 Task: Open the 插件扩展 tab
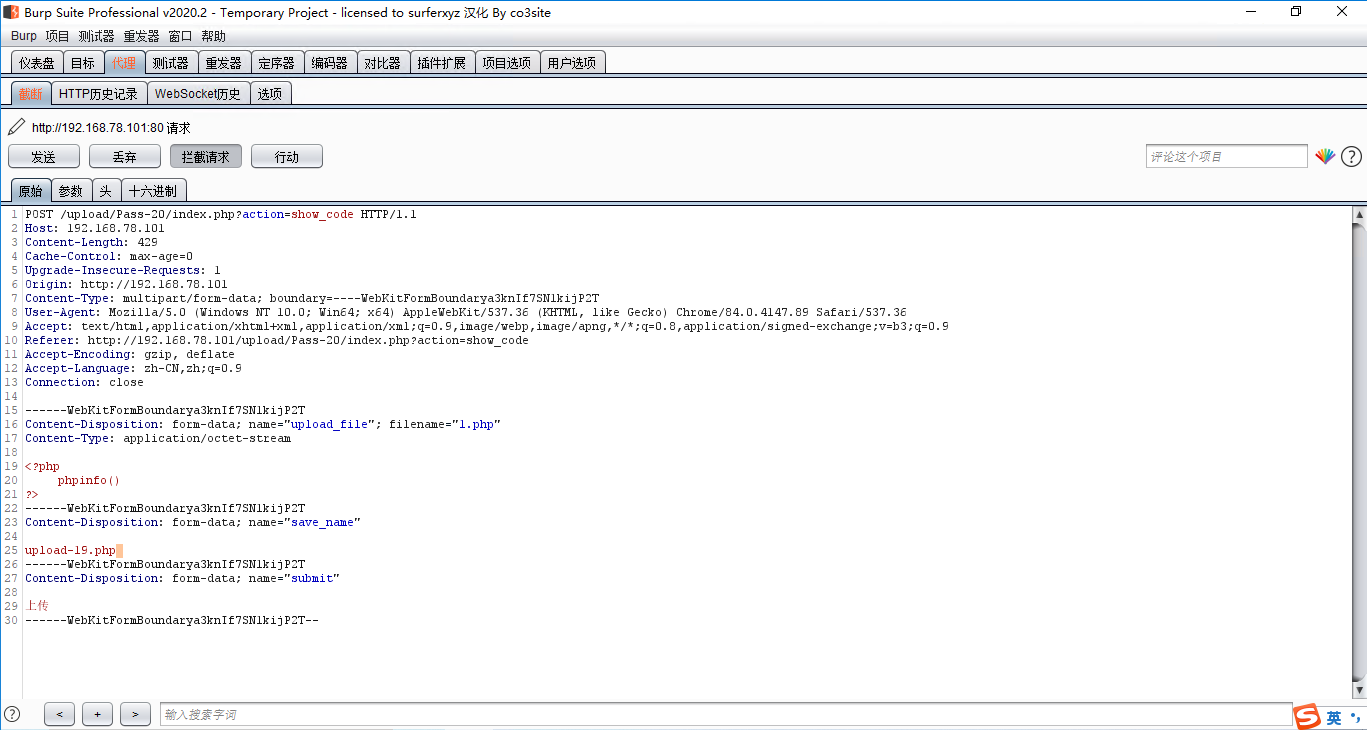coord(441,62)
